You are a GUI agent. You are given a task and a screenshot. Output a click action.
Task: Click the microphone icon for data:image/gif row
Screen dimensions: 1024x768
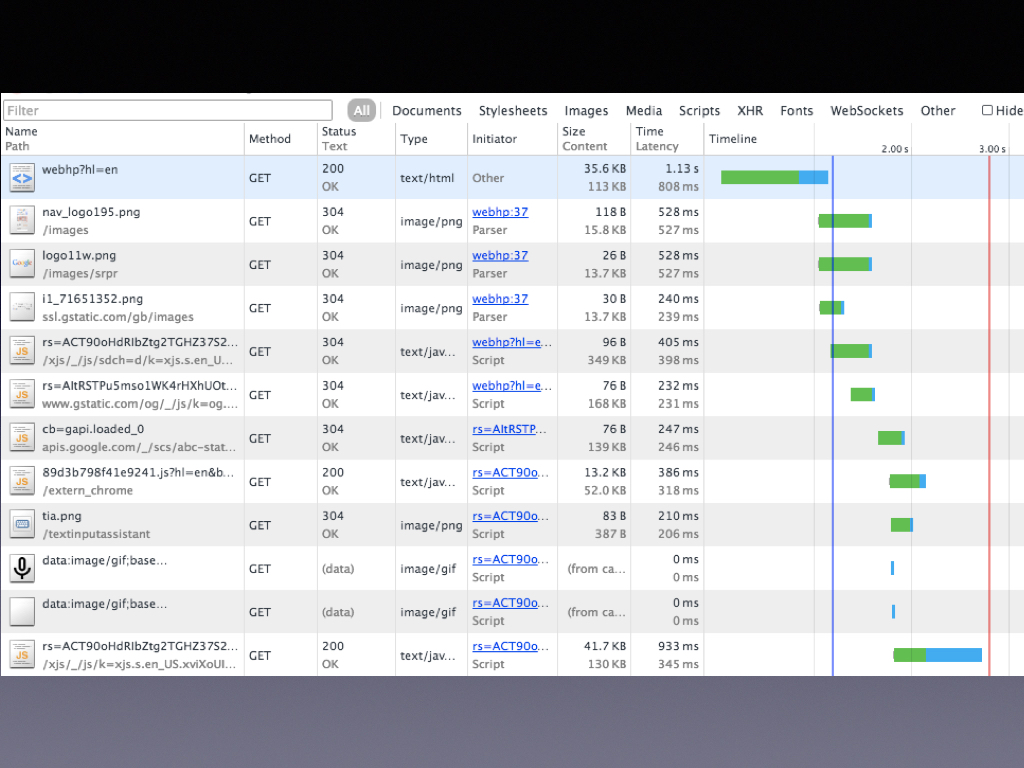pyautogui.click(x=22, y=568)
